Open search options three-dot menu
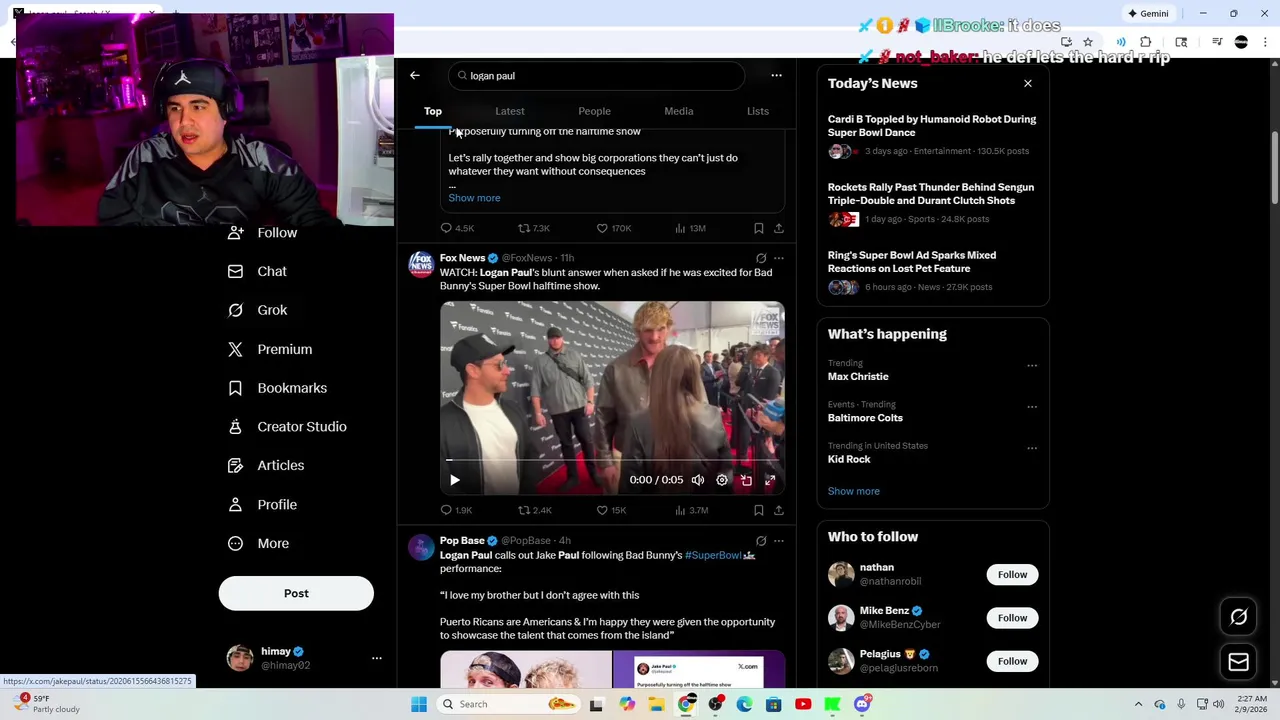This screenshot has height=720, width=1280. click(776, 75)
